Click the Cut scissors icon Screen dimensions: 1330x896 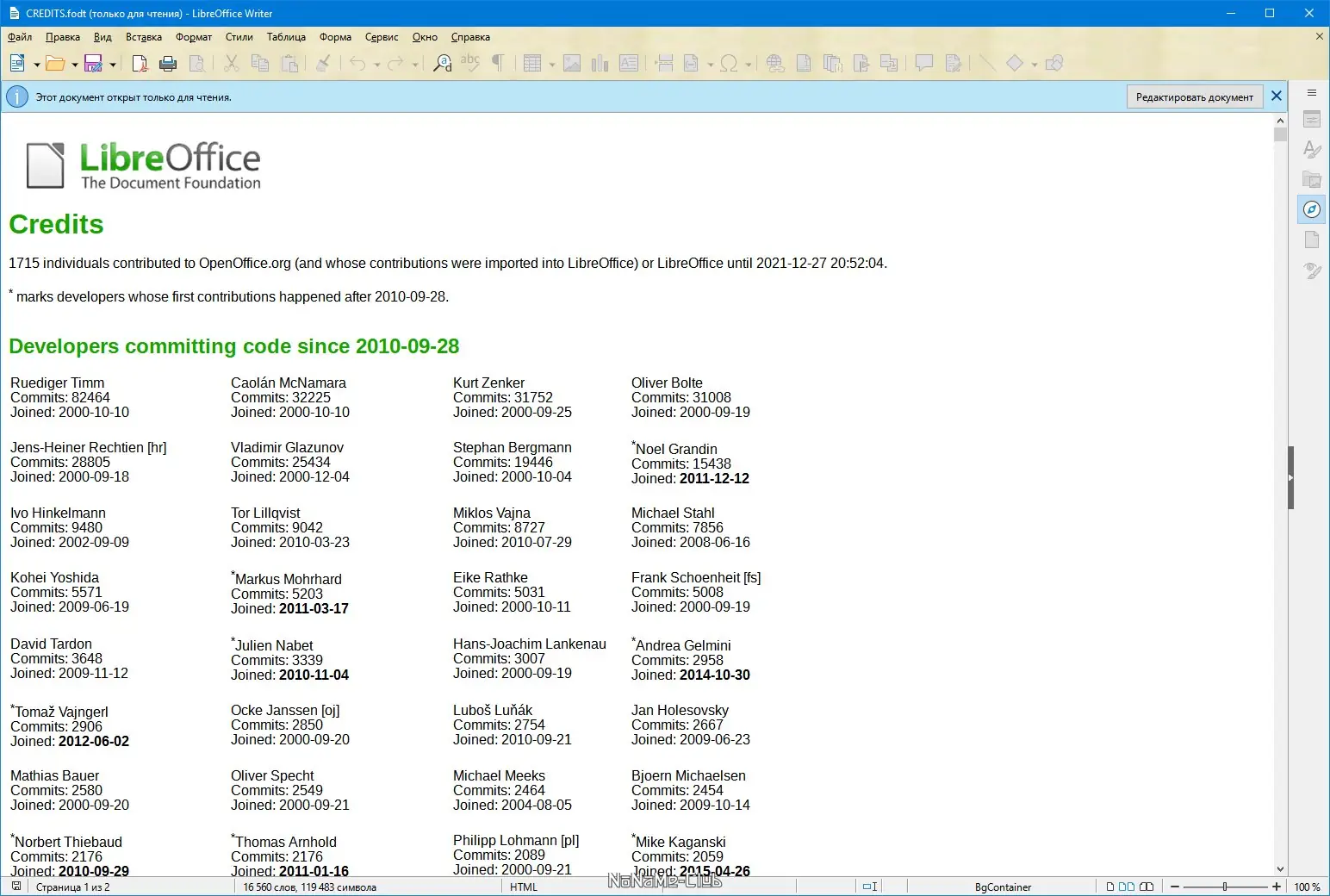pos(231,63)
